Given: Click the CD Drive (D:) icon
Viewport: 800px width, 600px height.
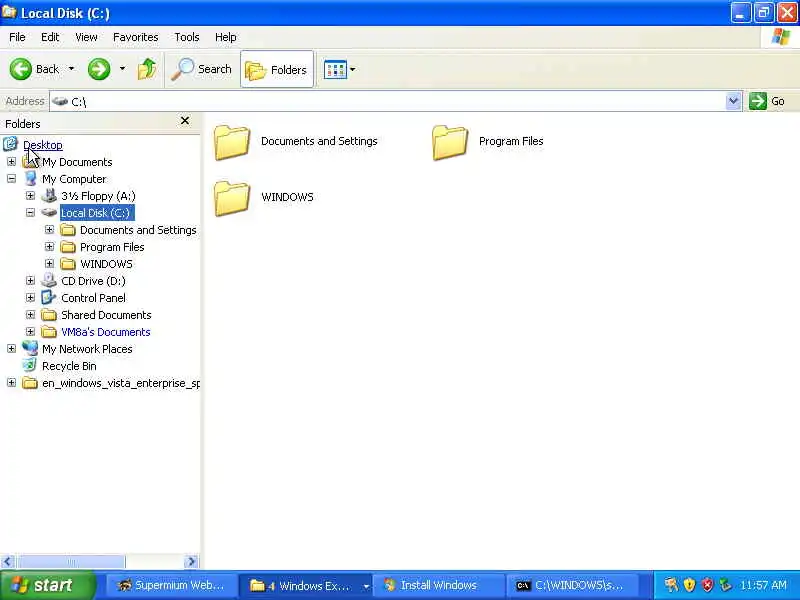Looking at the screenshot, I should (x=49, y=280).
